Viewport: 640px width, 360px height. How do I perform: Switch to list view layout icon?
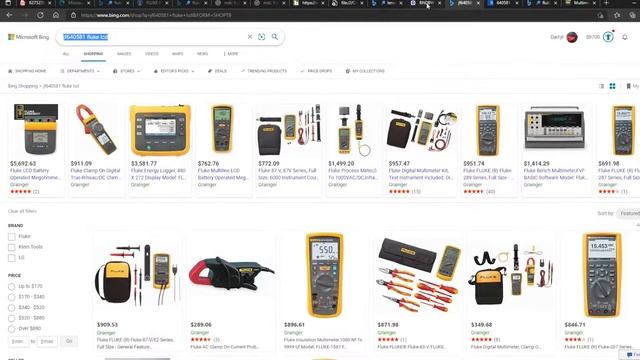point(601,86)
